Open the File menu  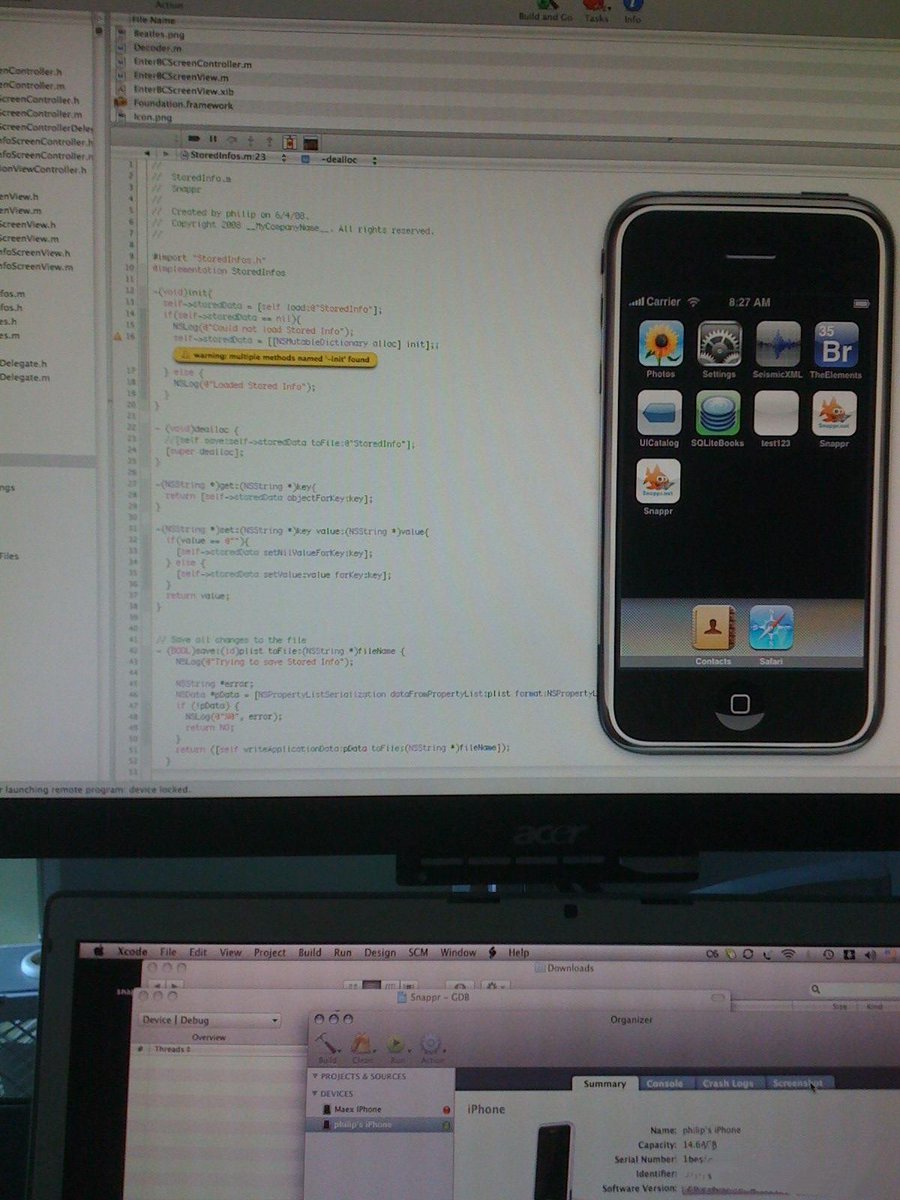[x=168, y=952]
